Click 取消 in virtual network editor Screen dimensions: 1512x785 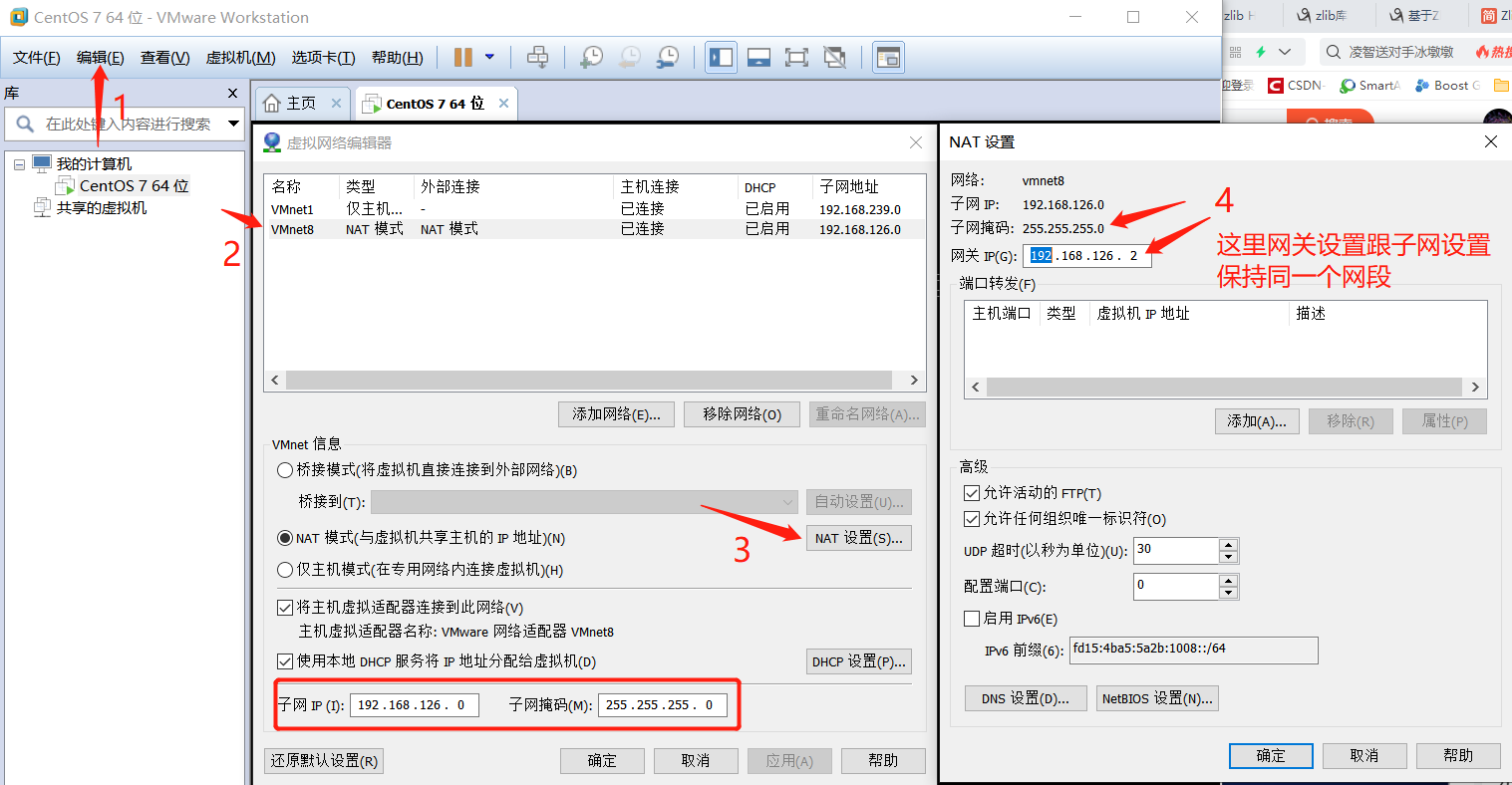(696, 761)
